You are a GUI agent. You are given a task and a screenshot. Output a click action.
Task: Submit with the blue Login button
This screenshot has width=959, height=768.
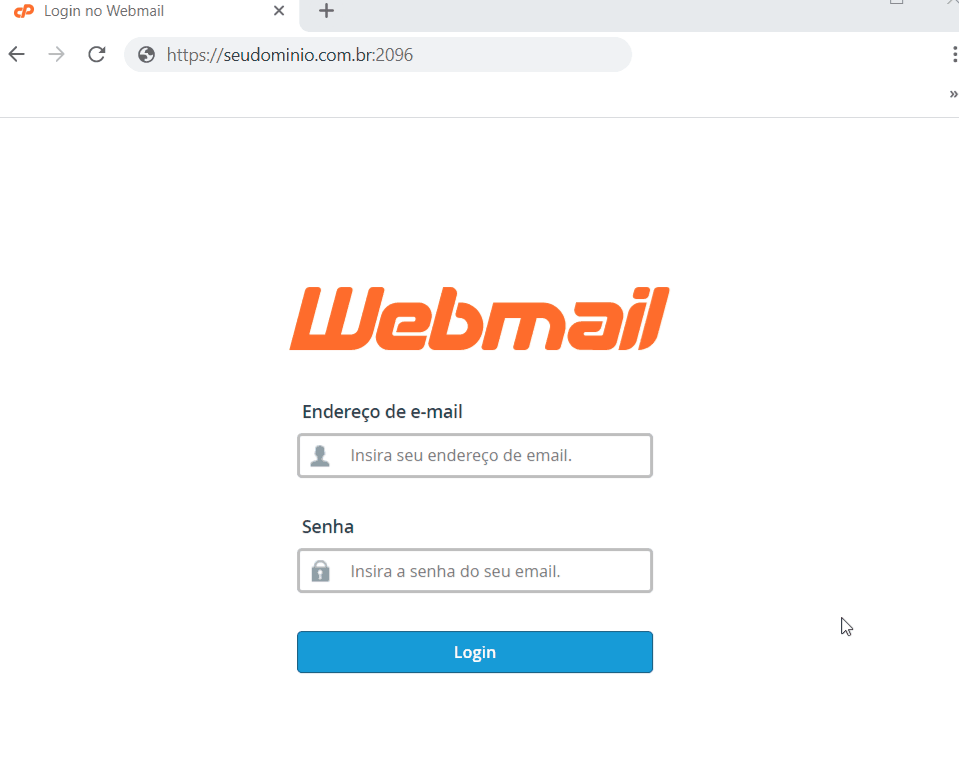click(x=475, y=652)
